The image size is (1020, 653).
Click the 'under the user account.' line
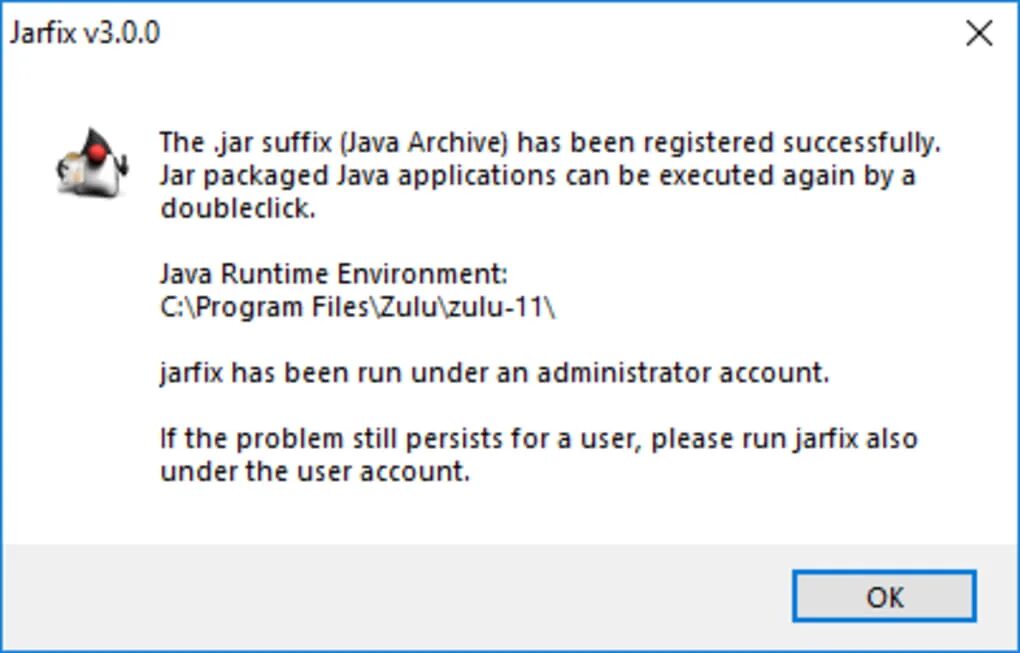pyautogui.click(x=314, y=472)
